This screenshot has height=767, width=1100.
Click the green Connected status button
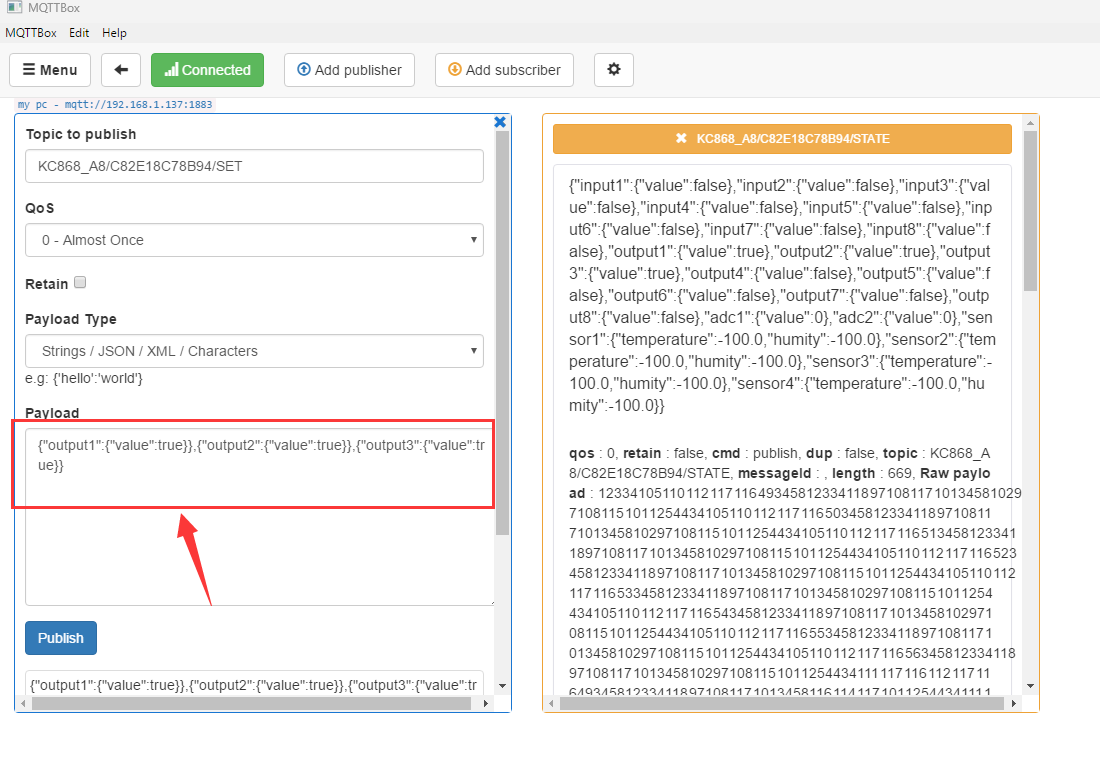coord(207,70)
